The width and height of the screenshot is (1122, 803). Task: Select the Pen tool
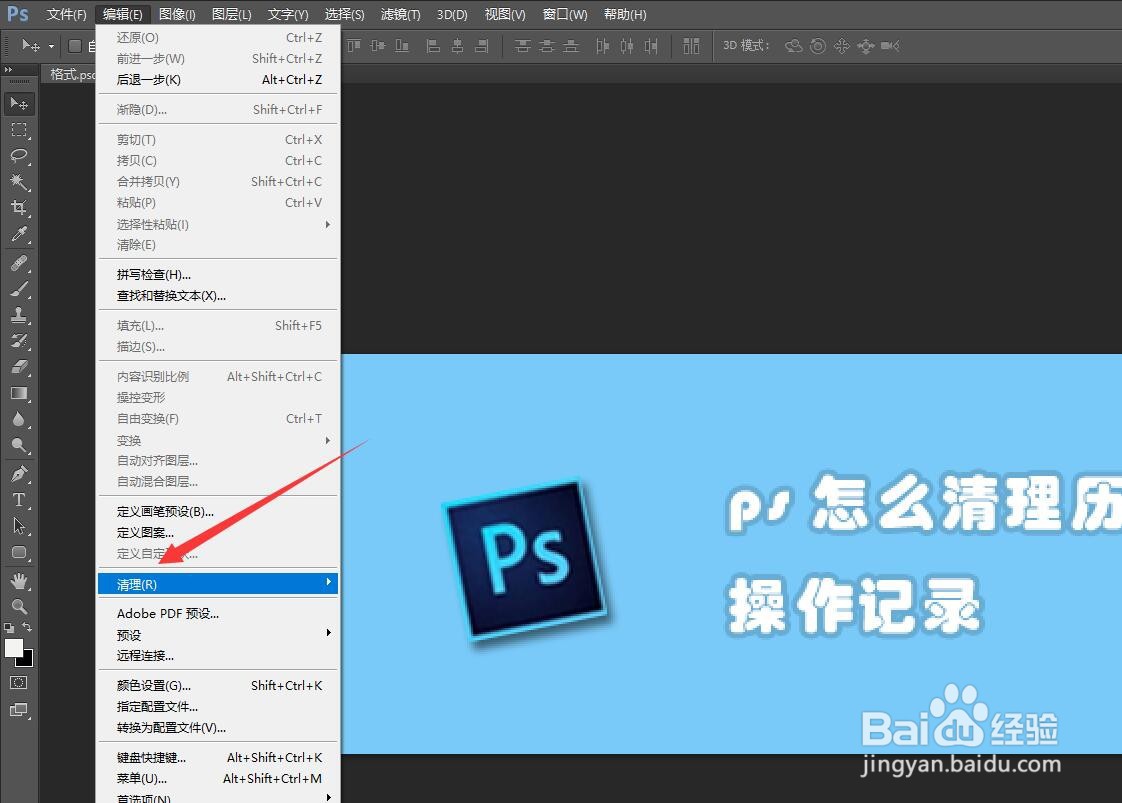click(20, 473)
